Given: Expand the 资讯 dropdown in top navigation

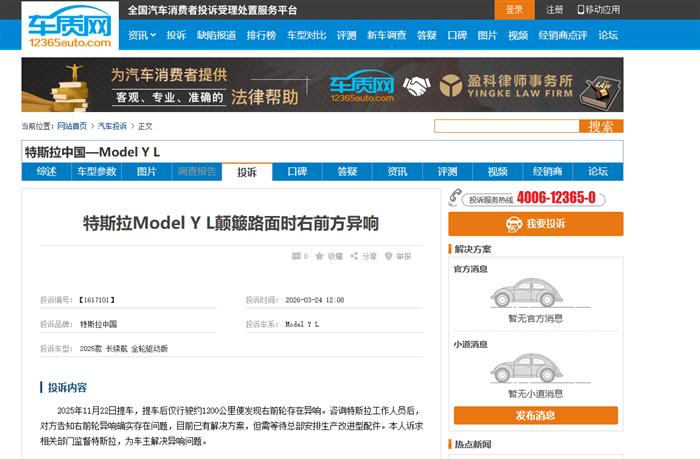Looking at the screenshot, I should [x=141, y=35].
